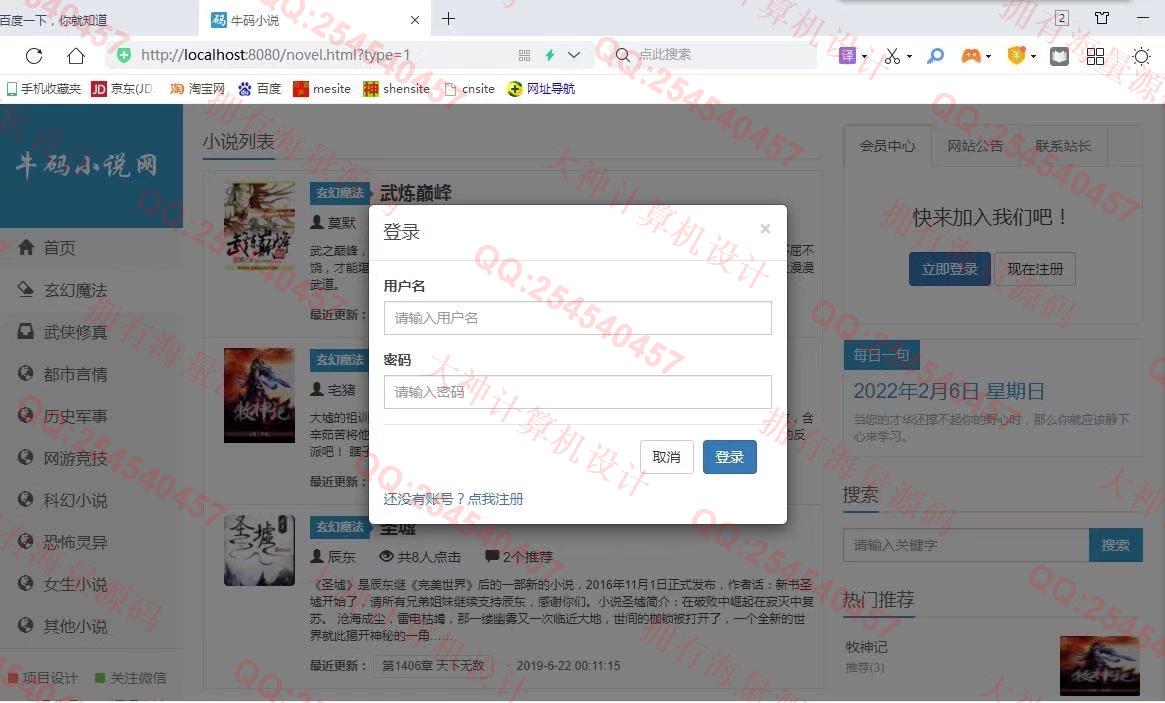The height and width of the screenshot is (703, 1165).
Task: Expand the address bar dropdown chevron
Action: [574, 55]
